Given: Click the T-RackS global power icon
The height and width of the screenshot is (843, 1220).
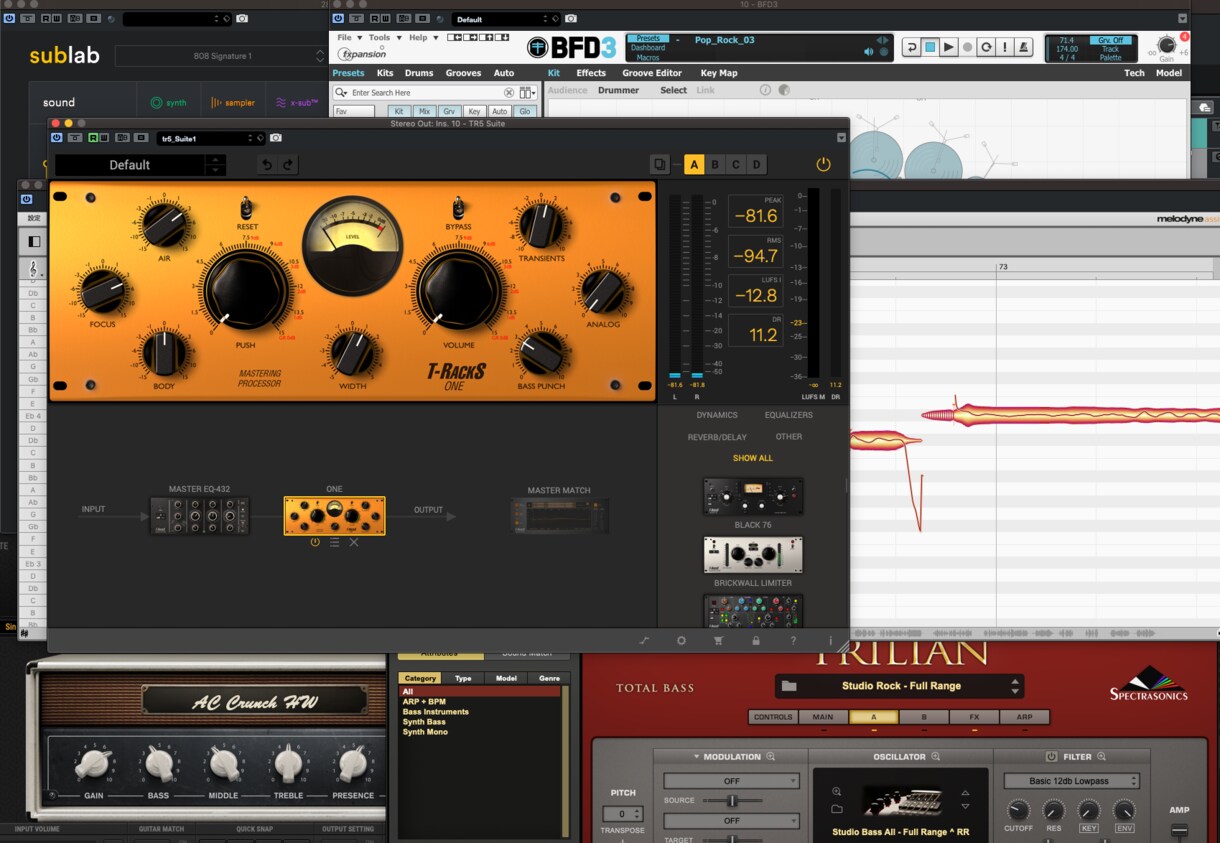Looking at the screenshot, I should (823, 165).
